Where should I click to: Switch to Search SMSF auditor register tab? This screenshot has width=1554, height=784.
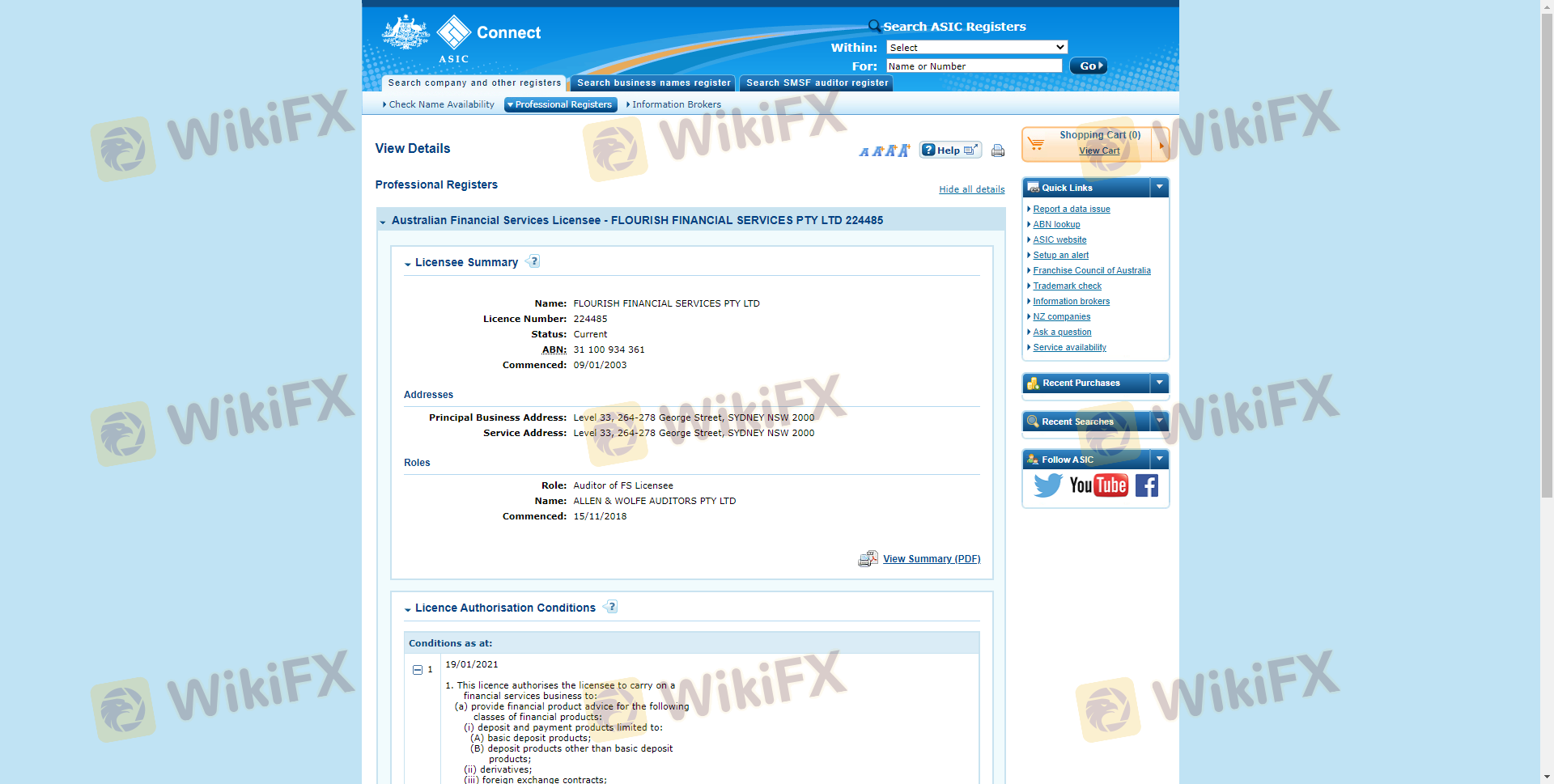(x=817, y=83)
